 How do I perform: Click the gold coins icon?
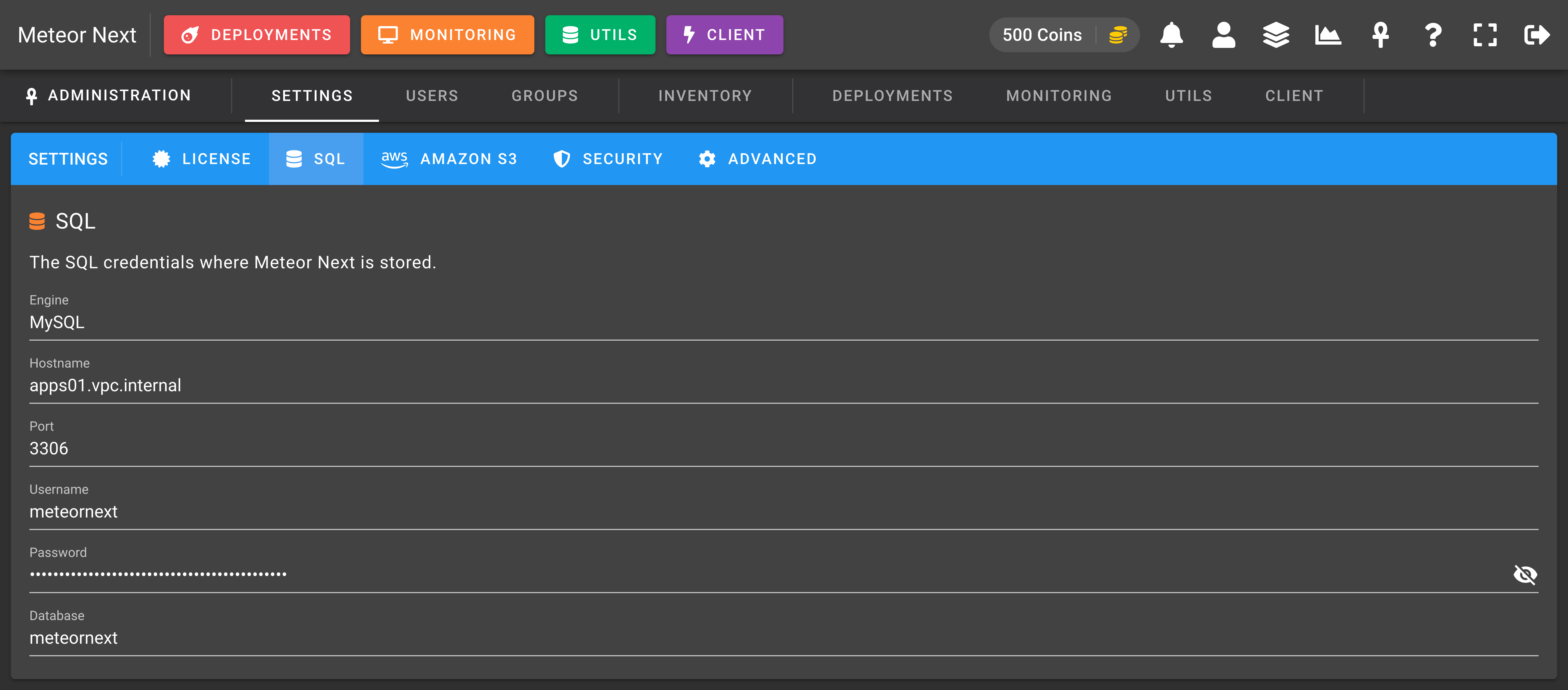[1118, 35]
